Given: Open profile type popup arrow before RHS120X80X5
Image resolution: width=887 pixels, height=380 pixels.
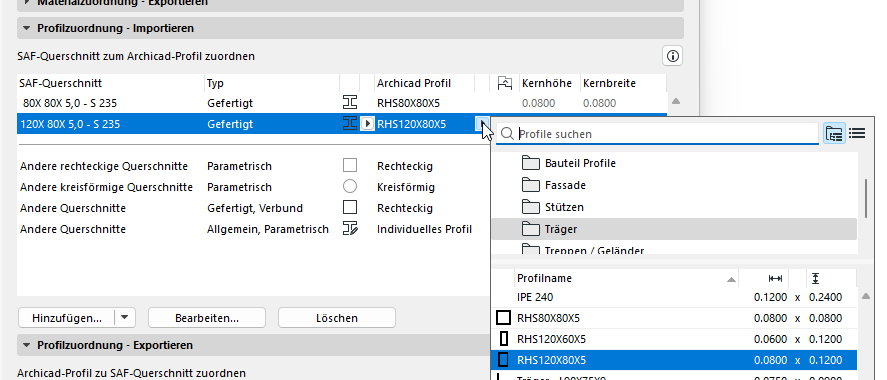Looking at the screenshot, I should point(368,123).
